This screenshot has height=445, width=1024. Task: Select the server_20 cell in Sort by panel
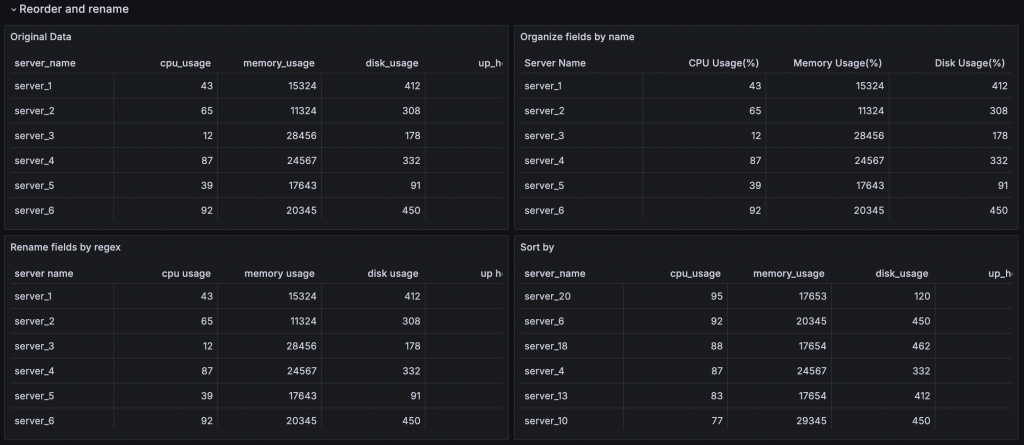[546, 296]
